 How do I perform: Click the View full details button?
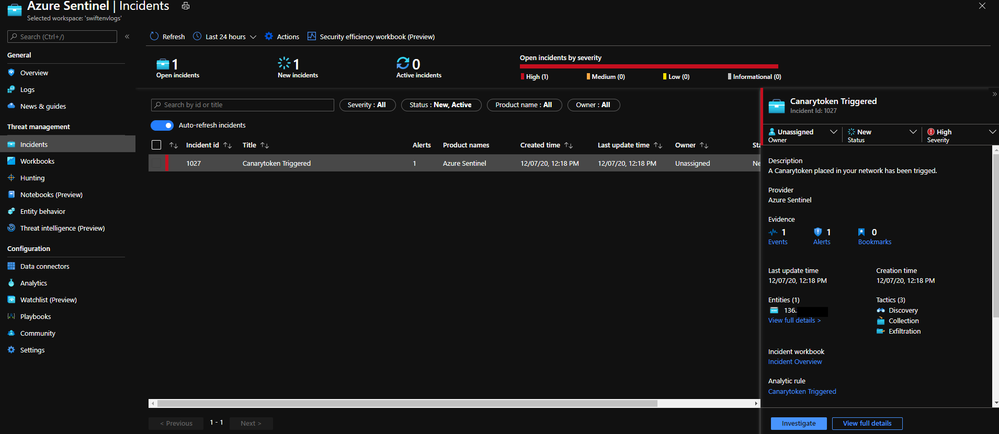coord(867,423)
